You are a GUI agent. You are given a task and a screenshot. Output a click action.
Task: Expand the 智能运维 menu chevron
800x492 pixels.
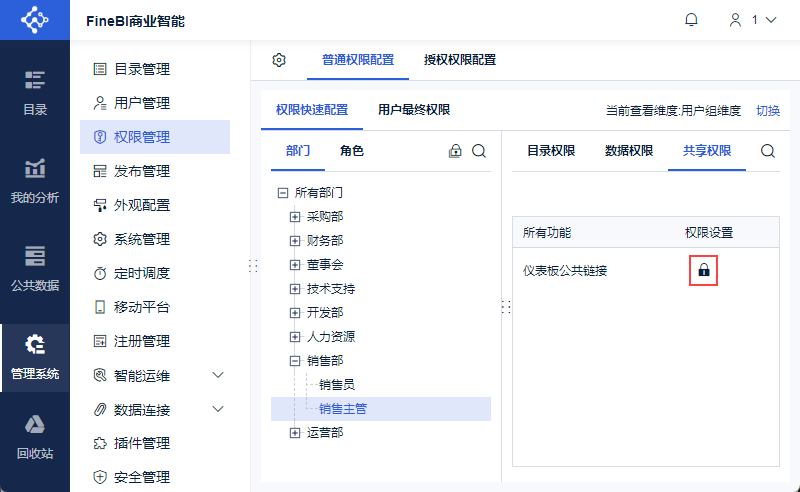pyautogui.click(x=219, y=375)
